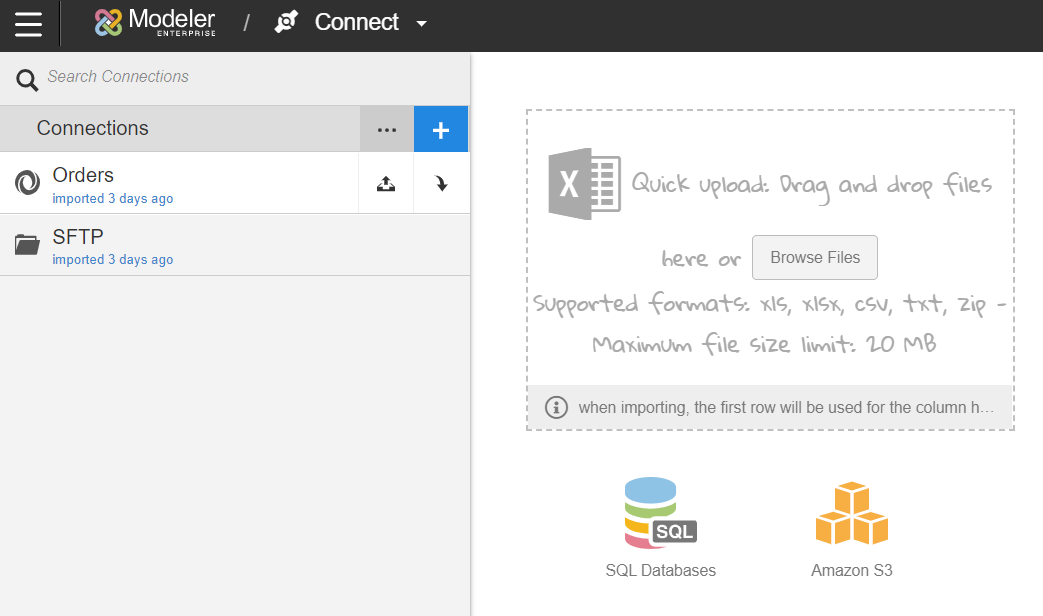Add a new connection with plus button
The height and width of the screenshot is (616, 1043).
tap(441, 129)
